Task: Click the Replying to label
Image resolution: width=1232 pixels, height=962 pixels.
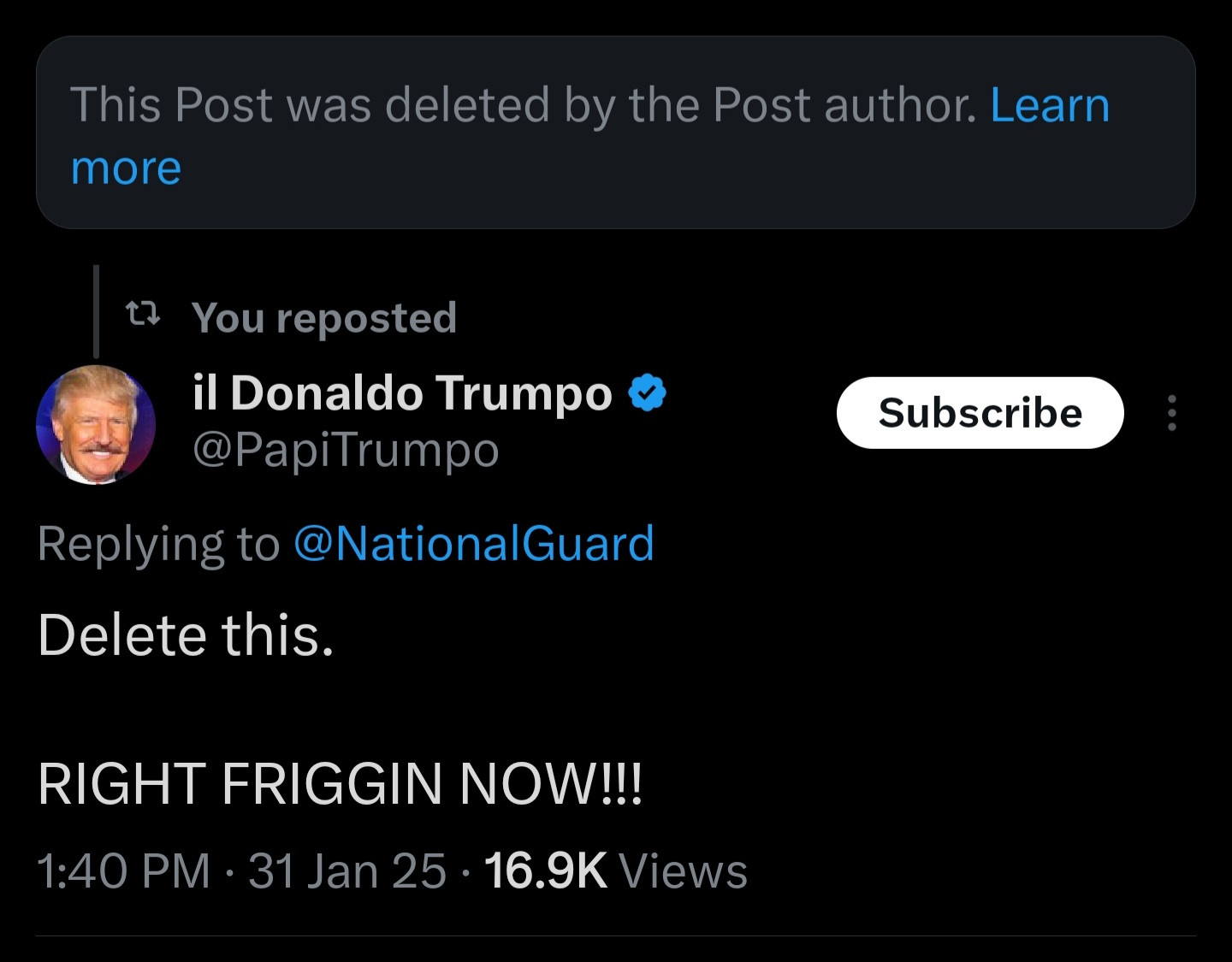Action: click(x=159, y=544)
